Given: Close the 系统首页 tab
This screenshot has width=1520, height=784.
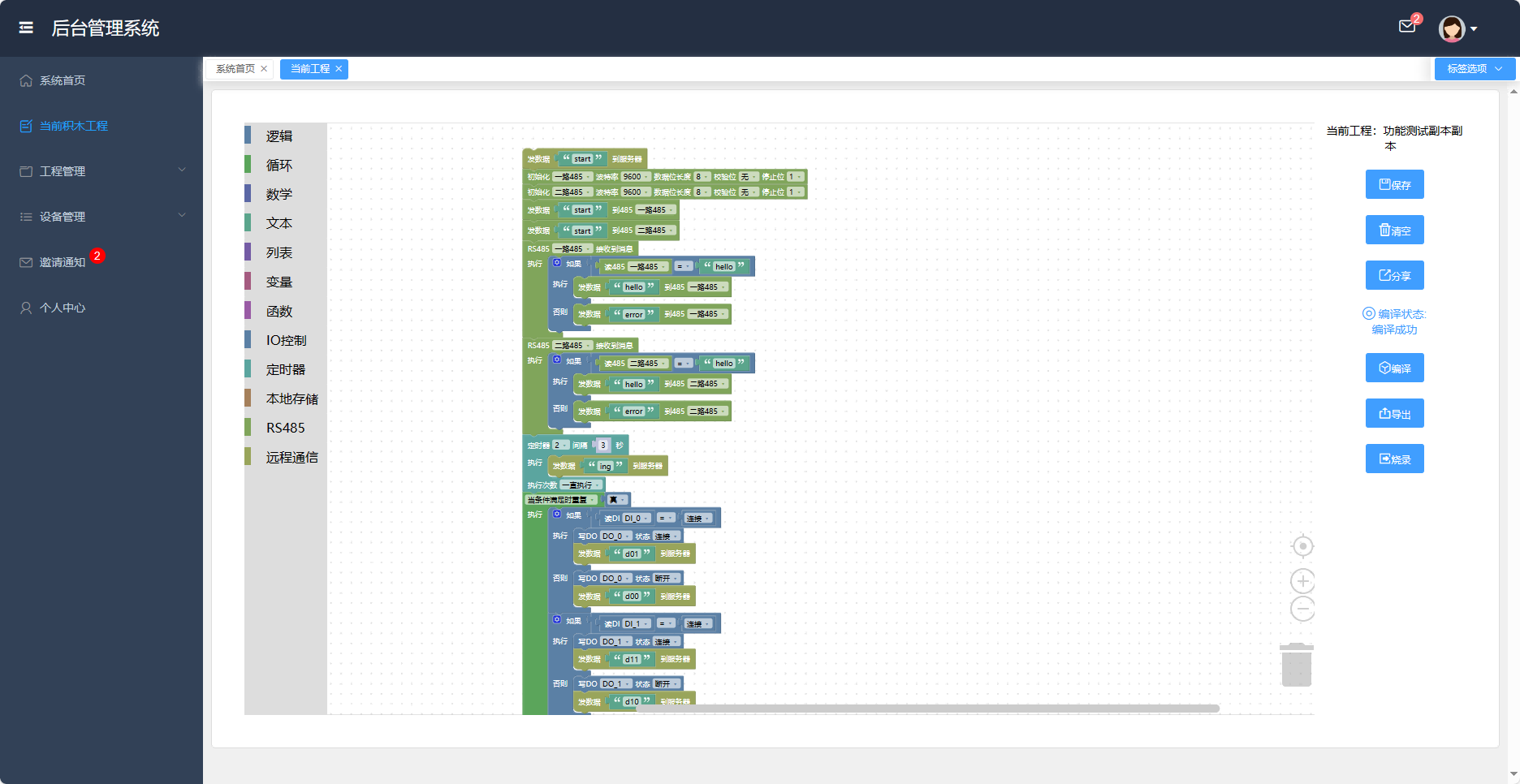Looking at the screenshot, I should (x=264, y=69).
